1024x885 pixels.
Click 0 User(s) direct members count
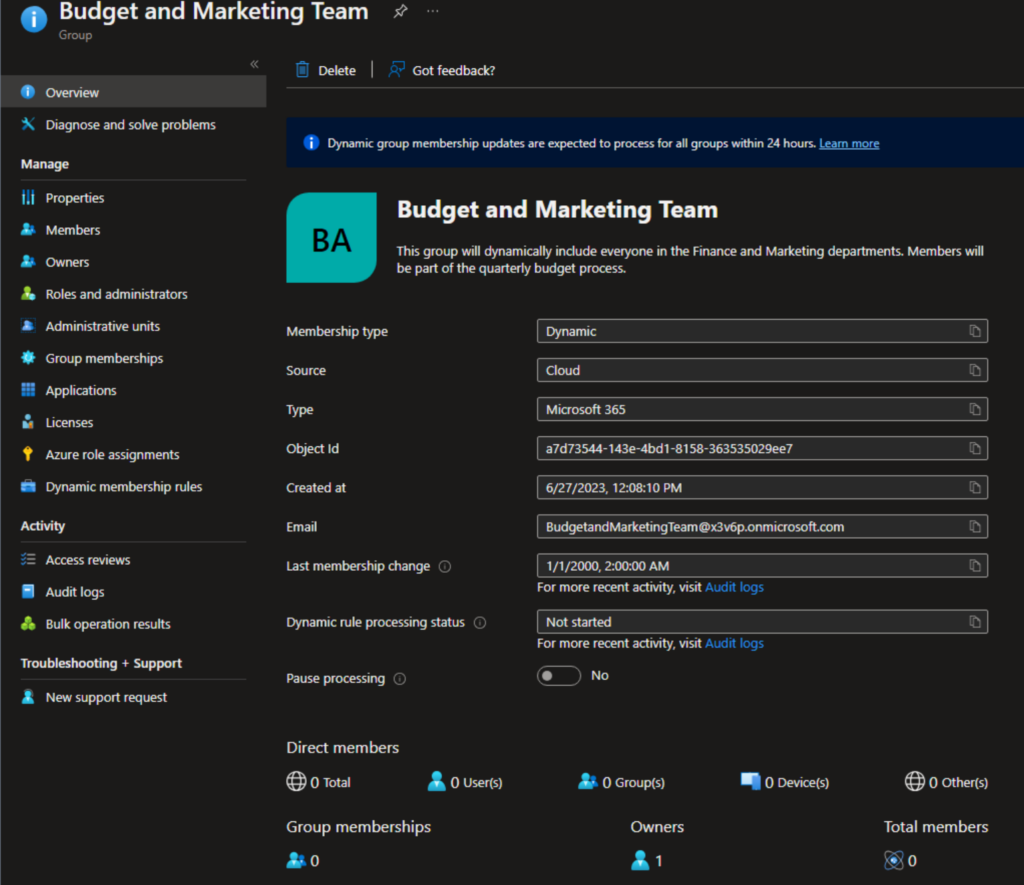[464, 782]
